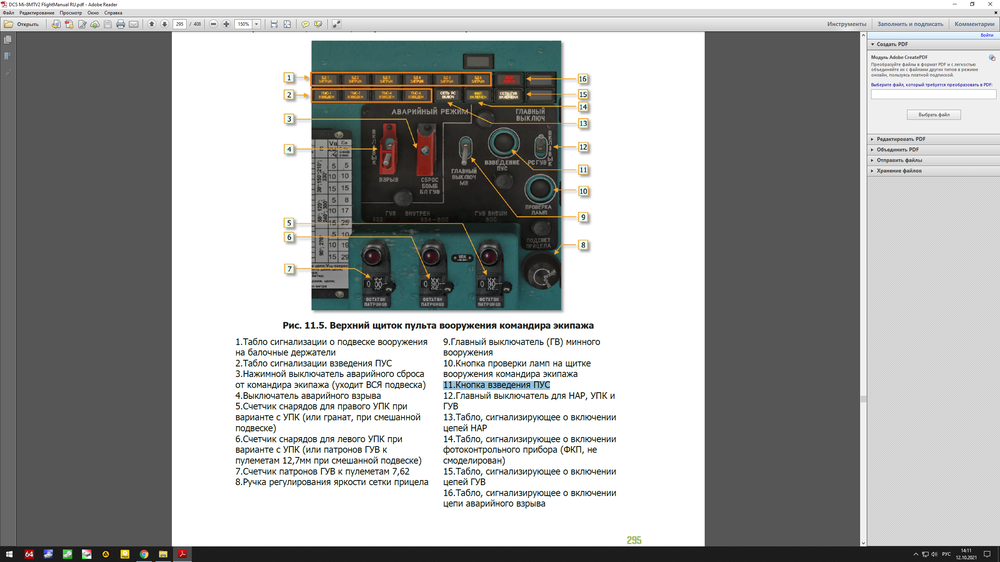Click the Выбрать файл button

point(934,115)
